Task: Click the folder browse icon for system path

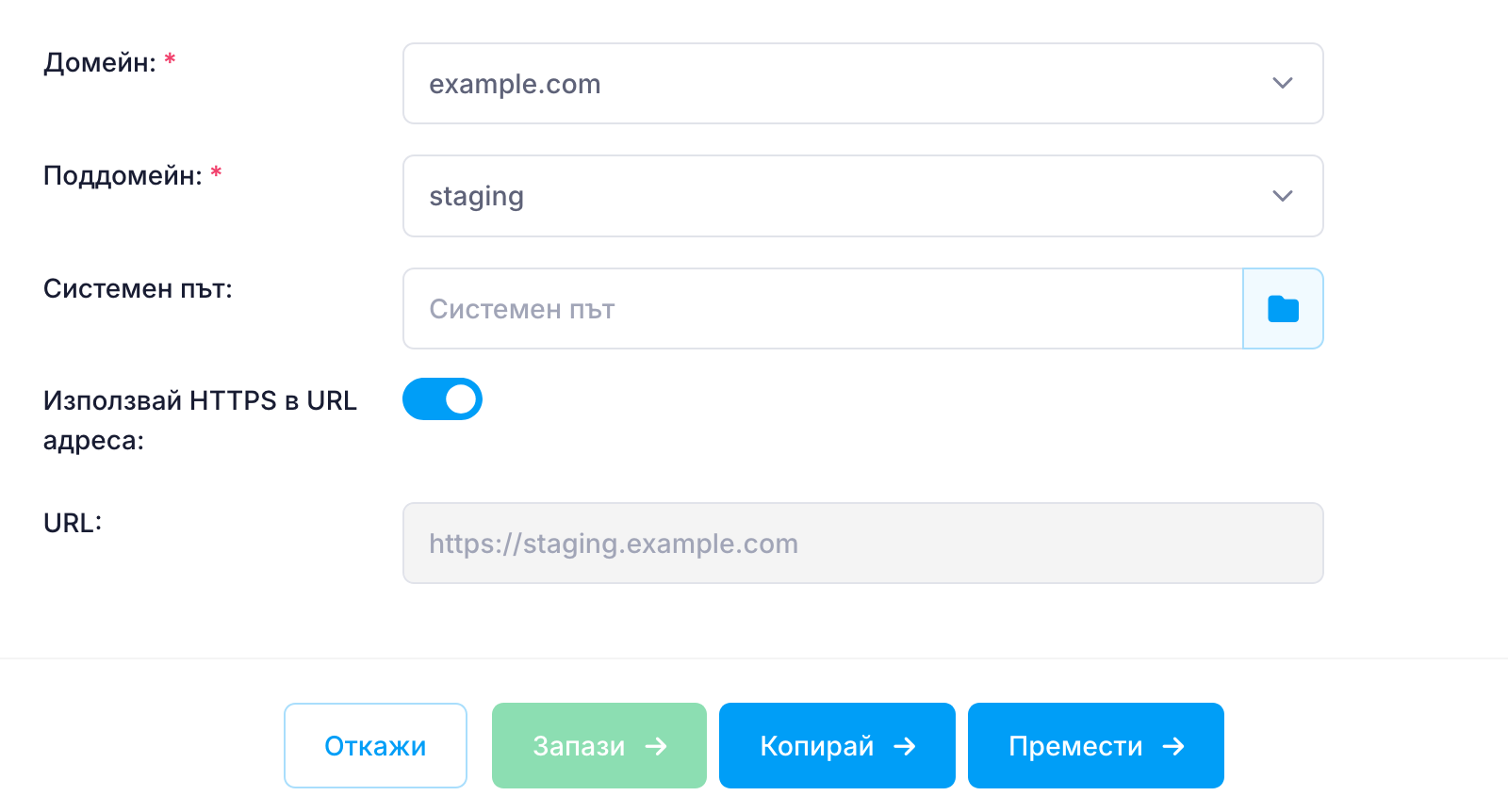Action: [x=1284, y=308]
